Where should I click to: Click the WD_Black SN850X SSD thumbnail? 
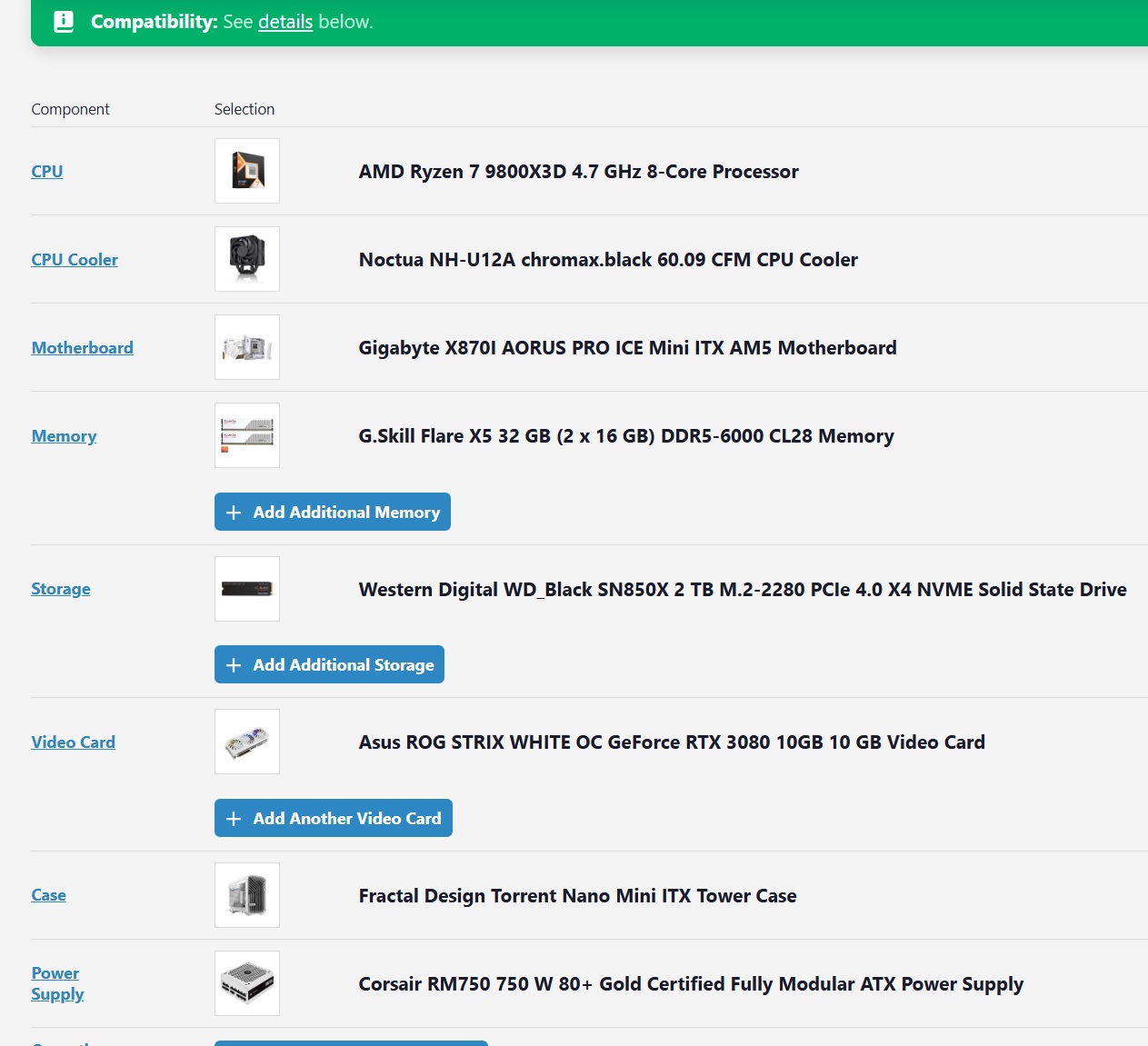247,589
